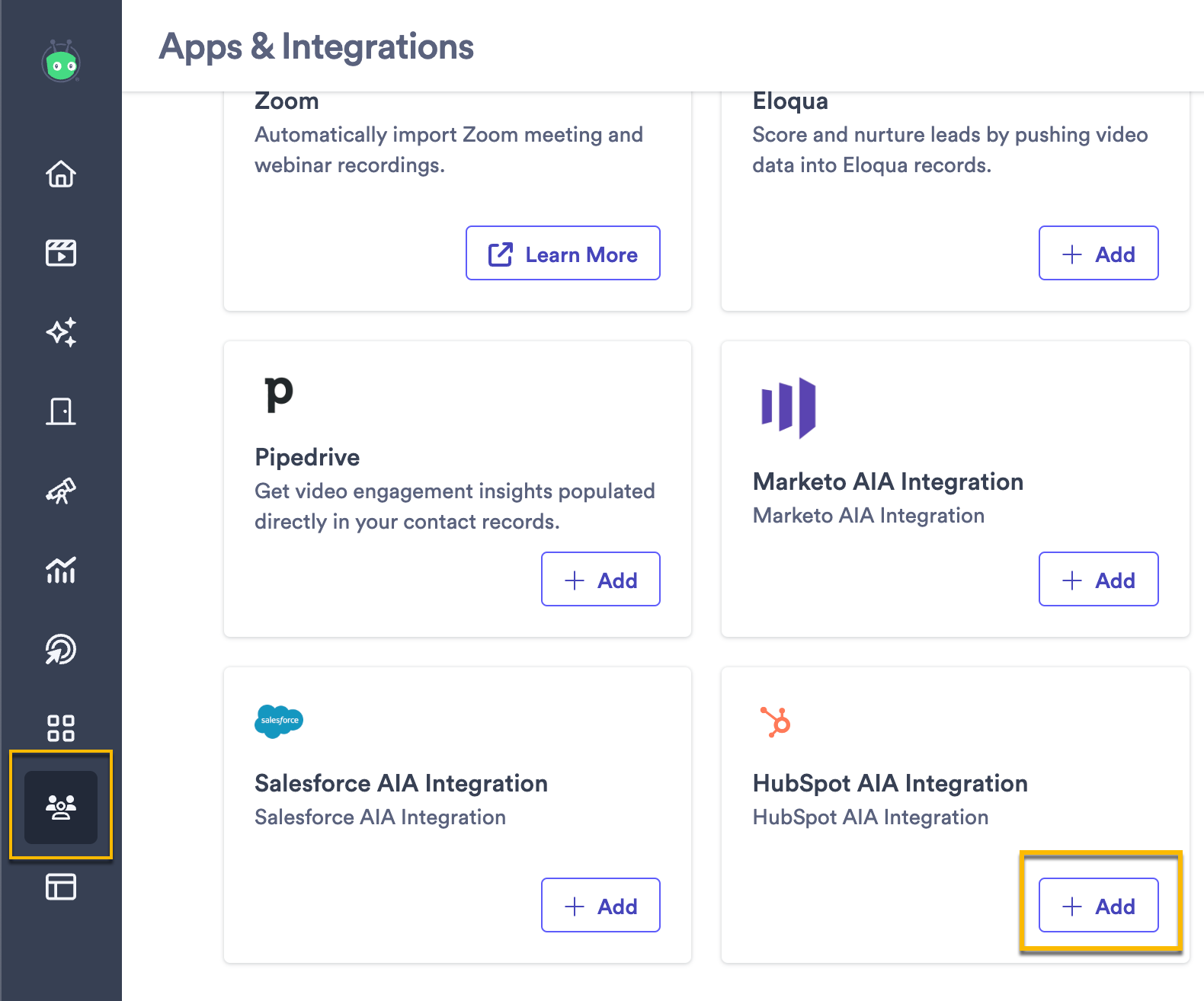
Task: Add the Pipedrive integration
Action: 600,579
